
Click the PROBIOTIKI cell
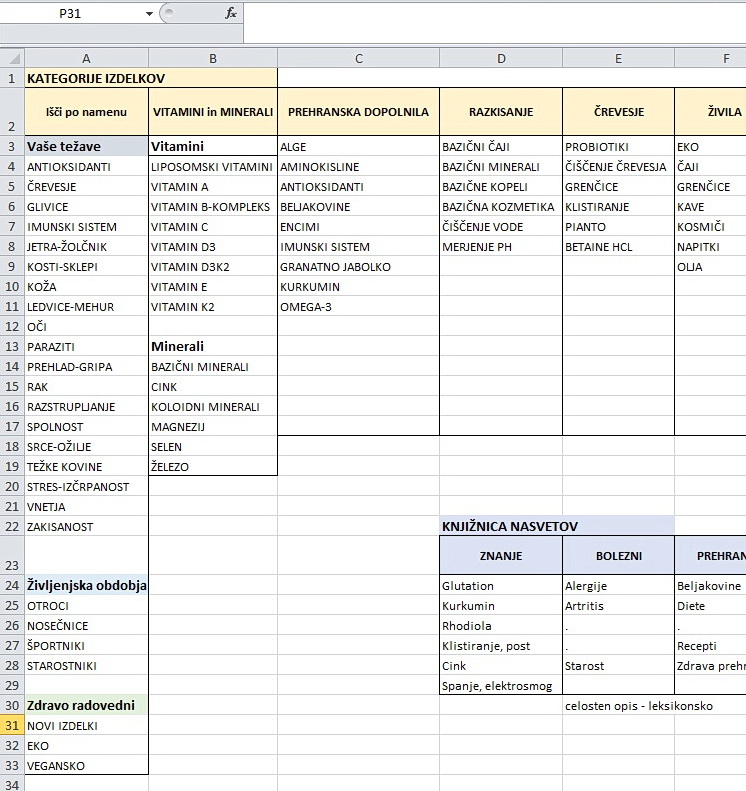click(597, 147)
